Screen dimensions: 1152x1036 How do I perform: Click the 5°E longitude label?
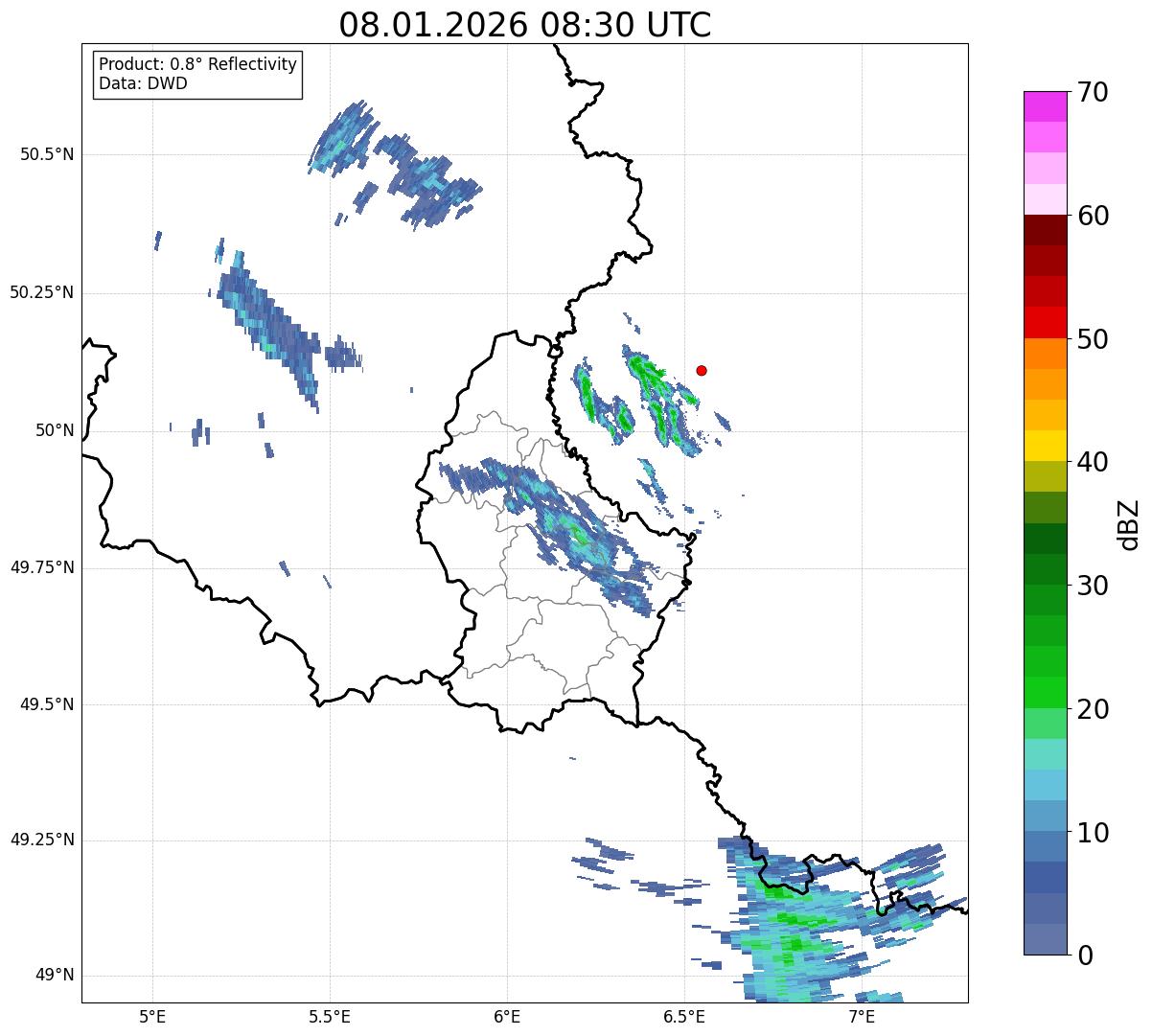151,1017
